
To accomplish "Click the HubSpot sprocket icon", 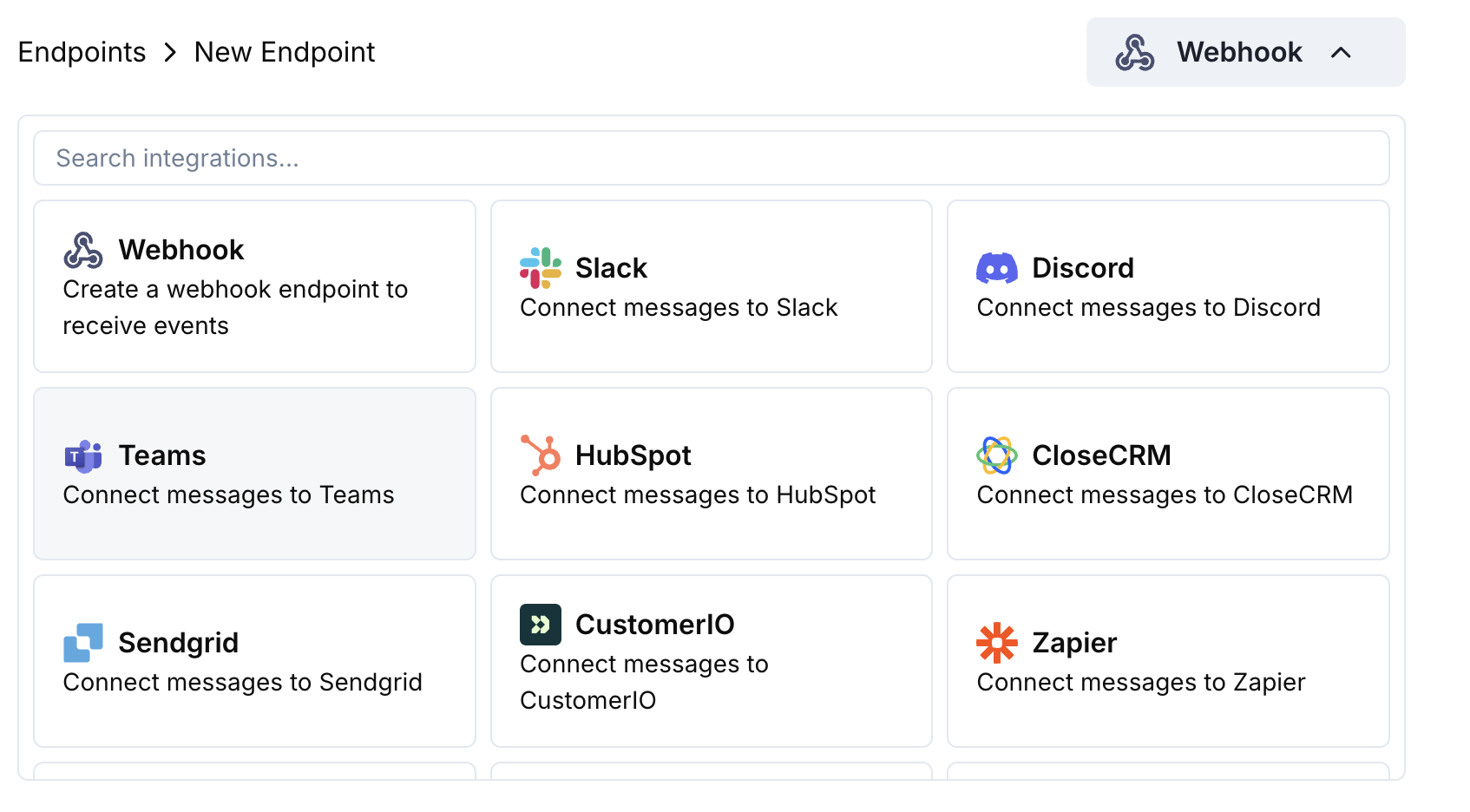I will (x=540, y=455).
